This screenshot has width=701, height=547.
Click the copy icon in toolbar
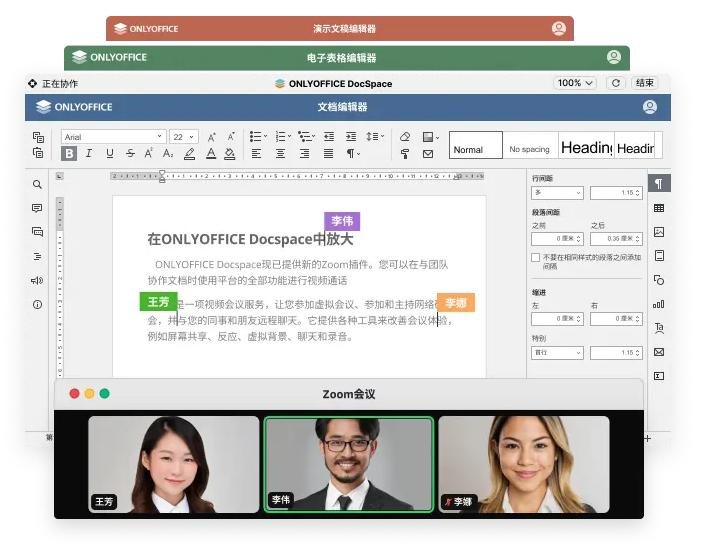tap(38, 137)
